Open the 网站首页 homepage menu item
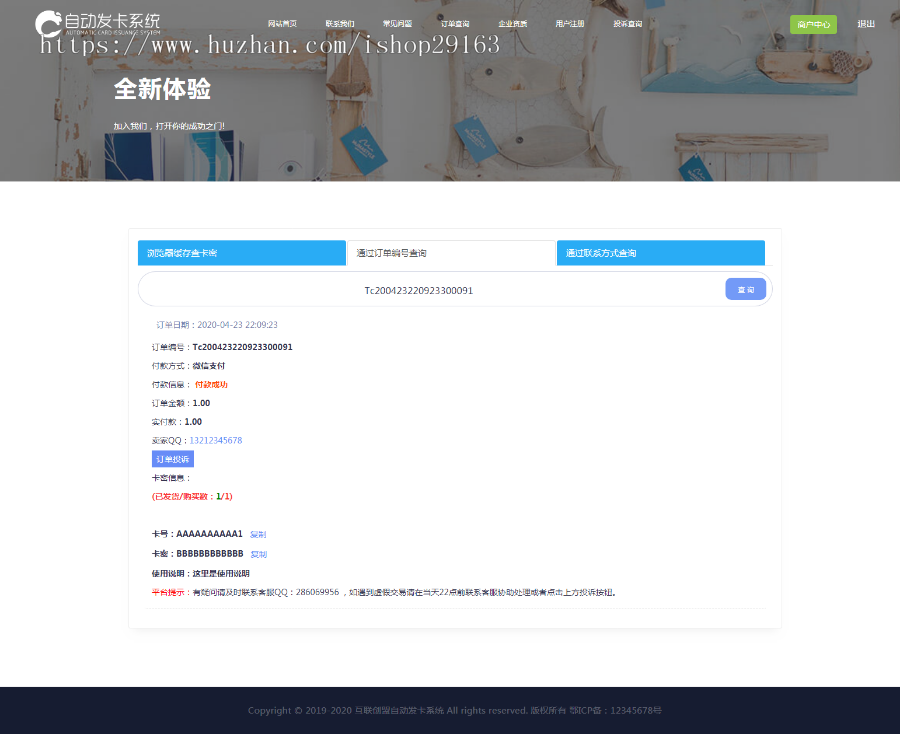The height and width of the screenshot is (734, 900). pyautogui.click(x=281, y=24)
